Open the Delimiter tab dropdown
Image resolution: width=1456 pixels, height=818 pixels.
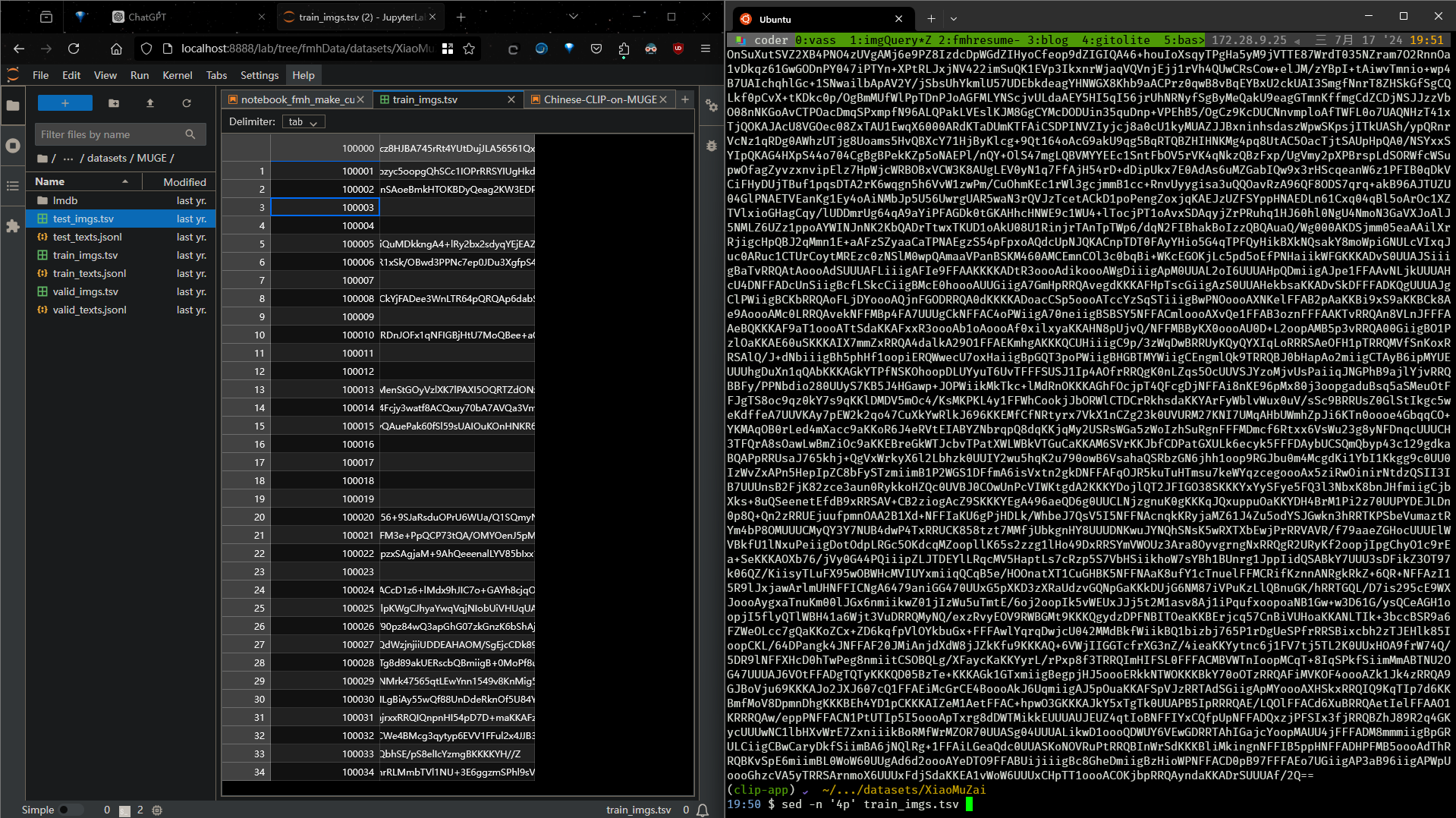[x=303, y=121]
